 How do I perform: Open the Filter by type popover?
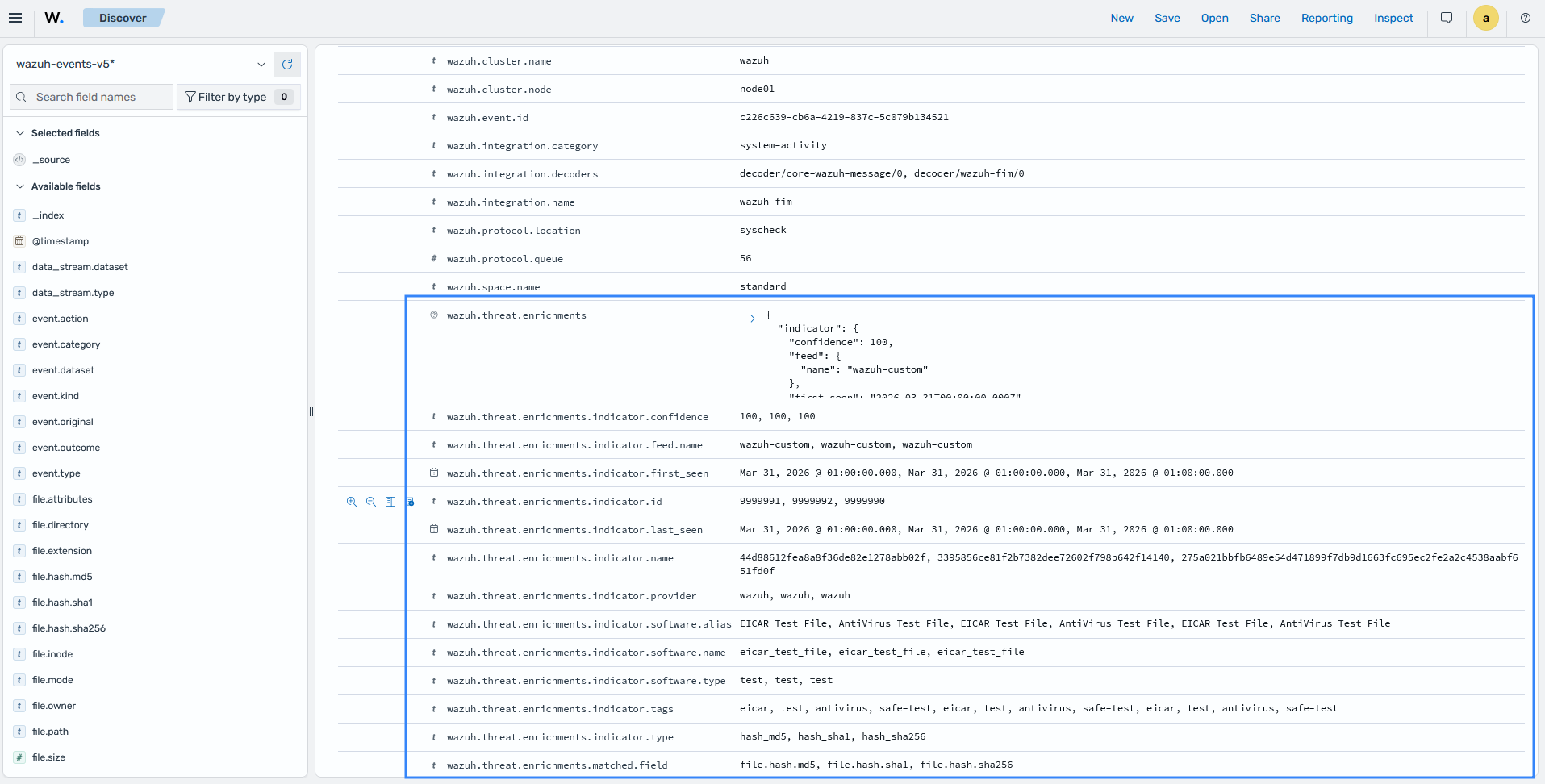click(239, 97)
